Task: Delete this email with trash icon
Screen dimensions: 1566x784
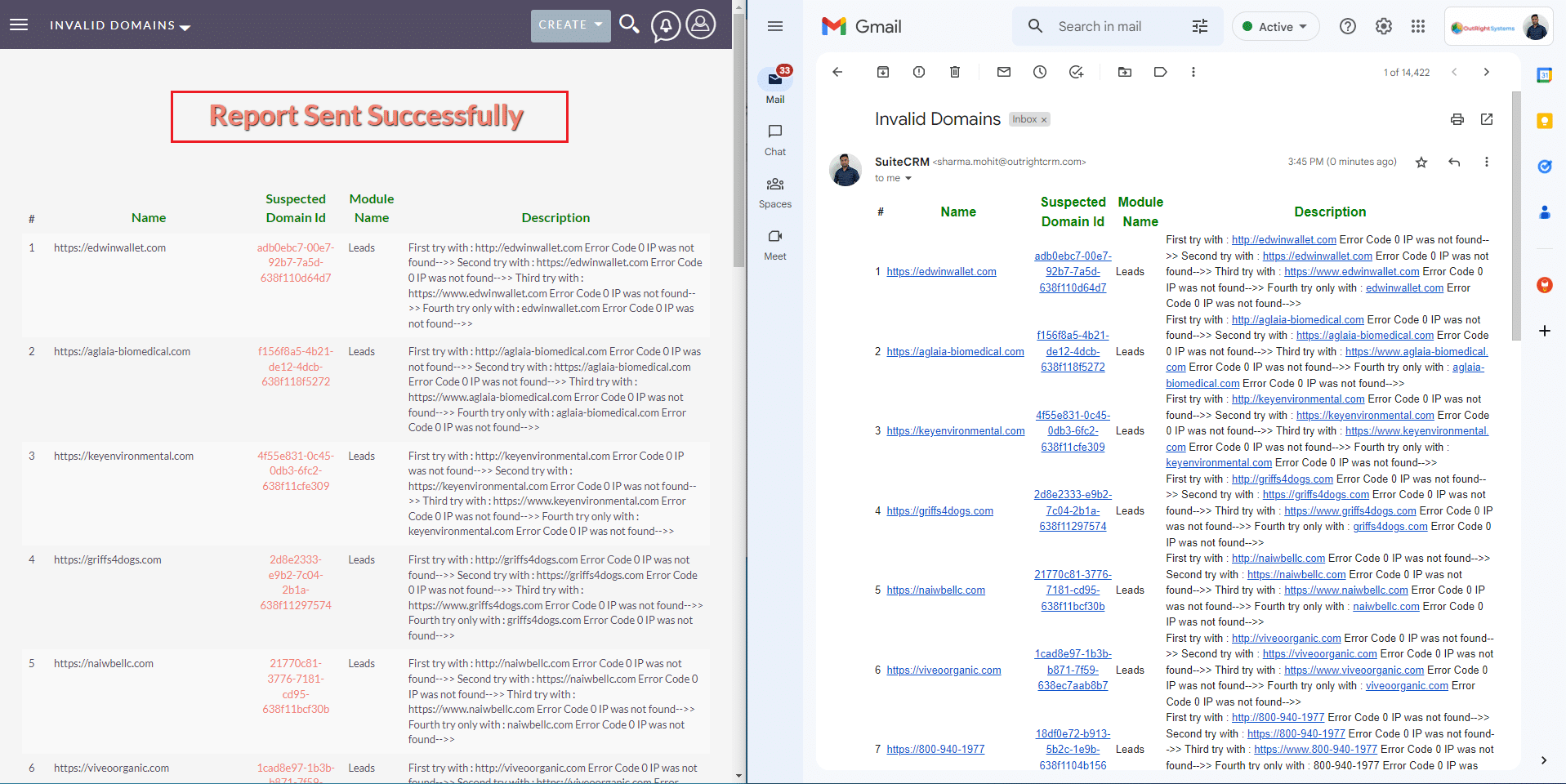Action: [955, 72]
